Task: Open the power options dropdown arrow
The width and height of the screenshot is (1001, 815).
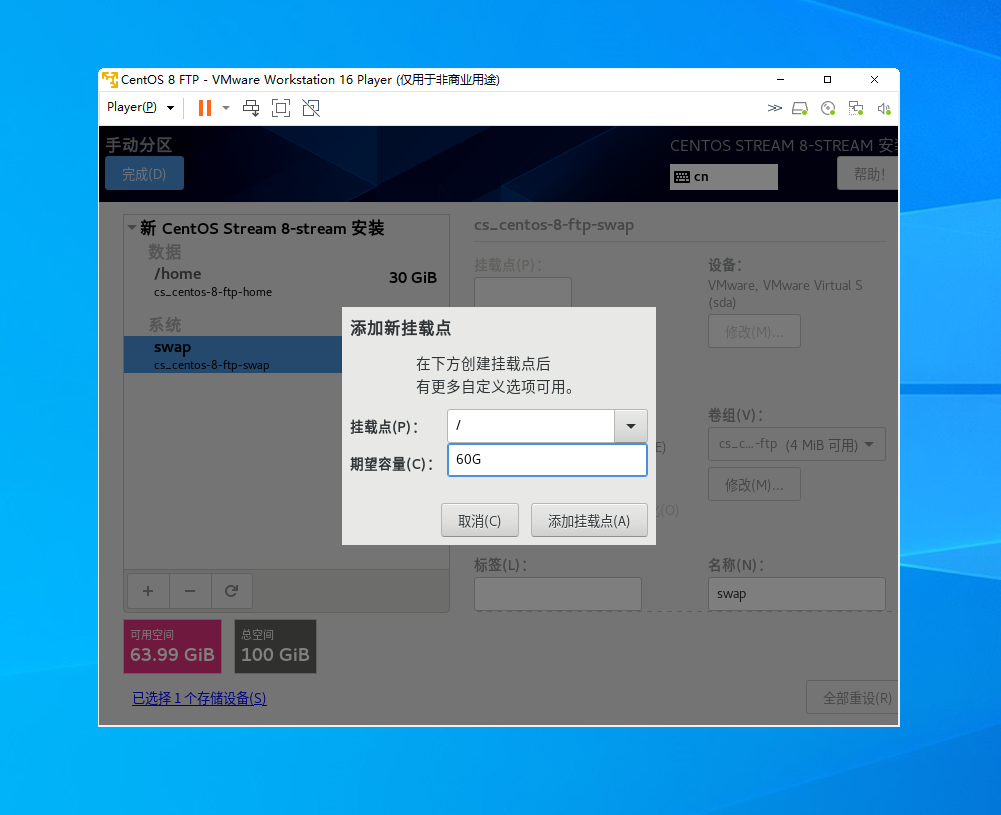Action: pos(226,108)
